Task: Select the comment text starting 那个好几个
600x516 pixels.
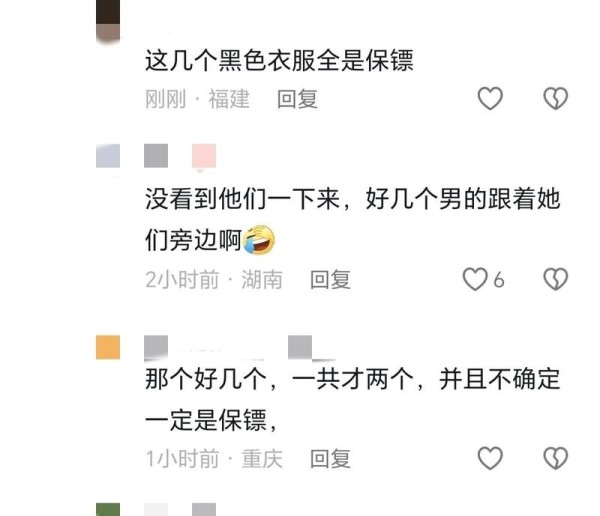Action: pyautogui.click(x=352, y=400)
